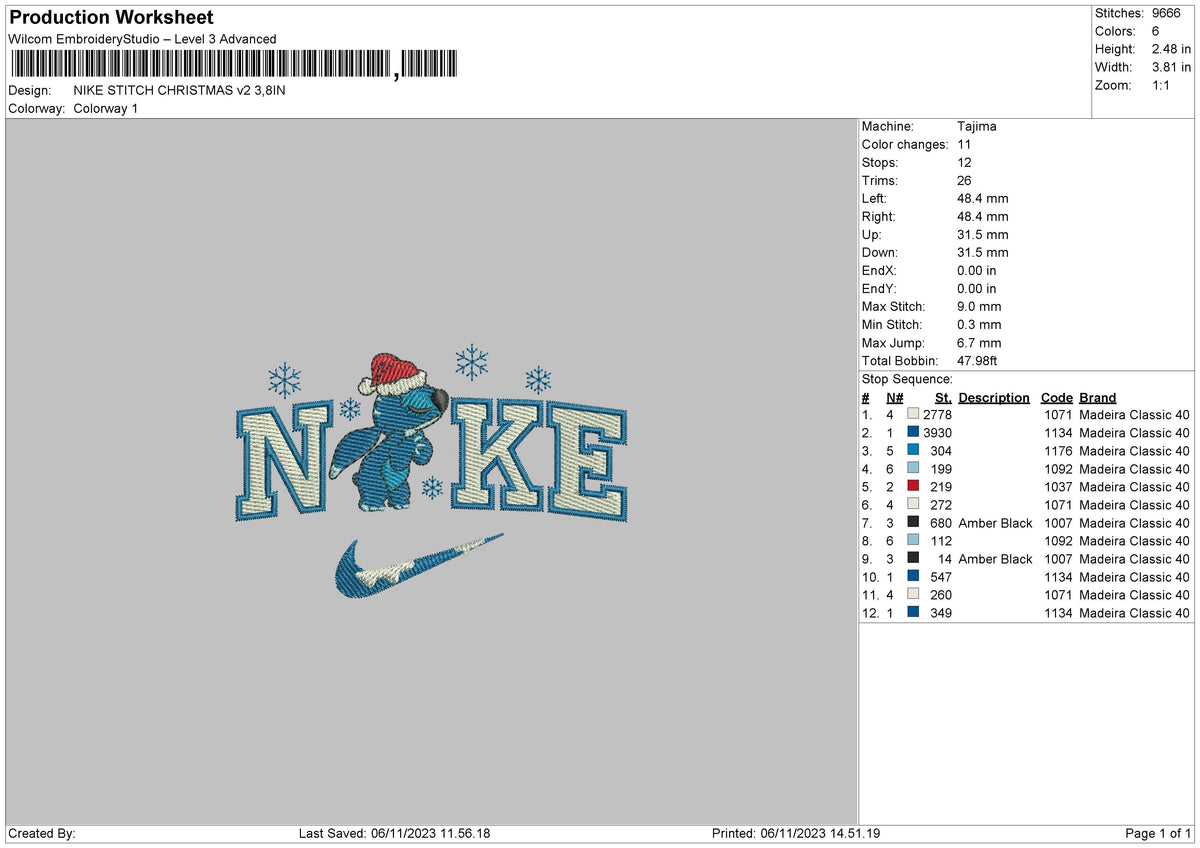Click the 'Page 1 of 1' footer
Viewport: 1200px width, 848px height.
click(1158, 834)
